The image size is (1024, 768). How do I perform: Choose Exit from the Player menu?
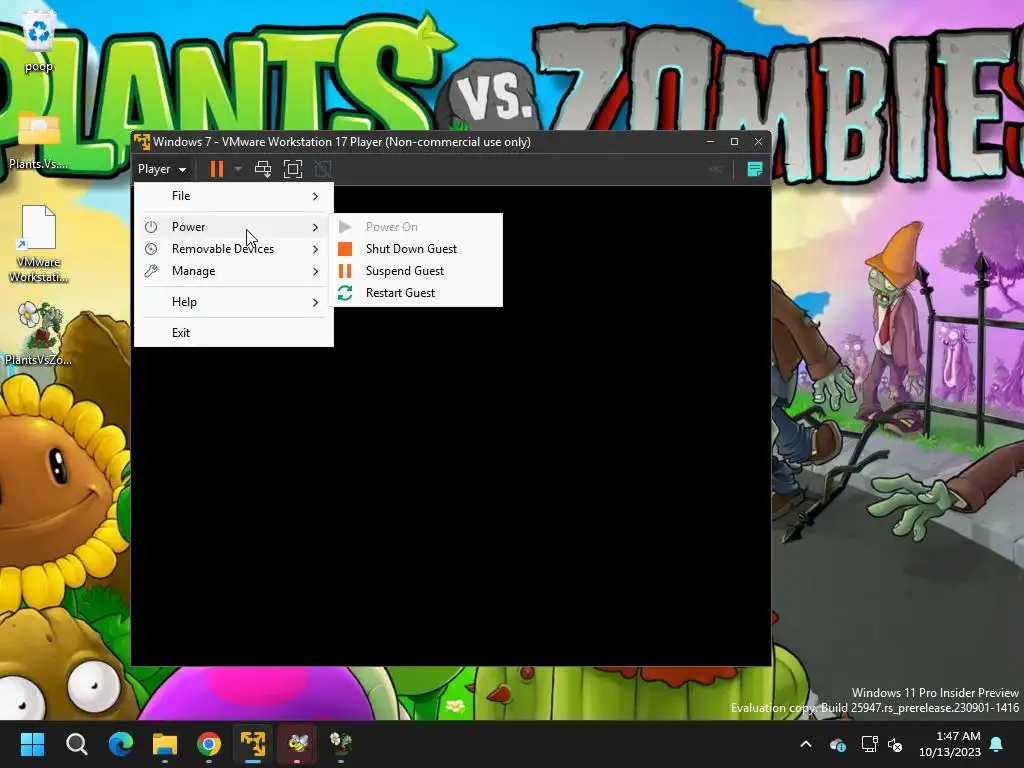tap(234, 332)
